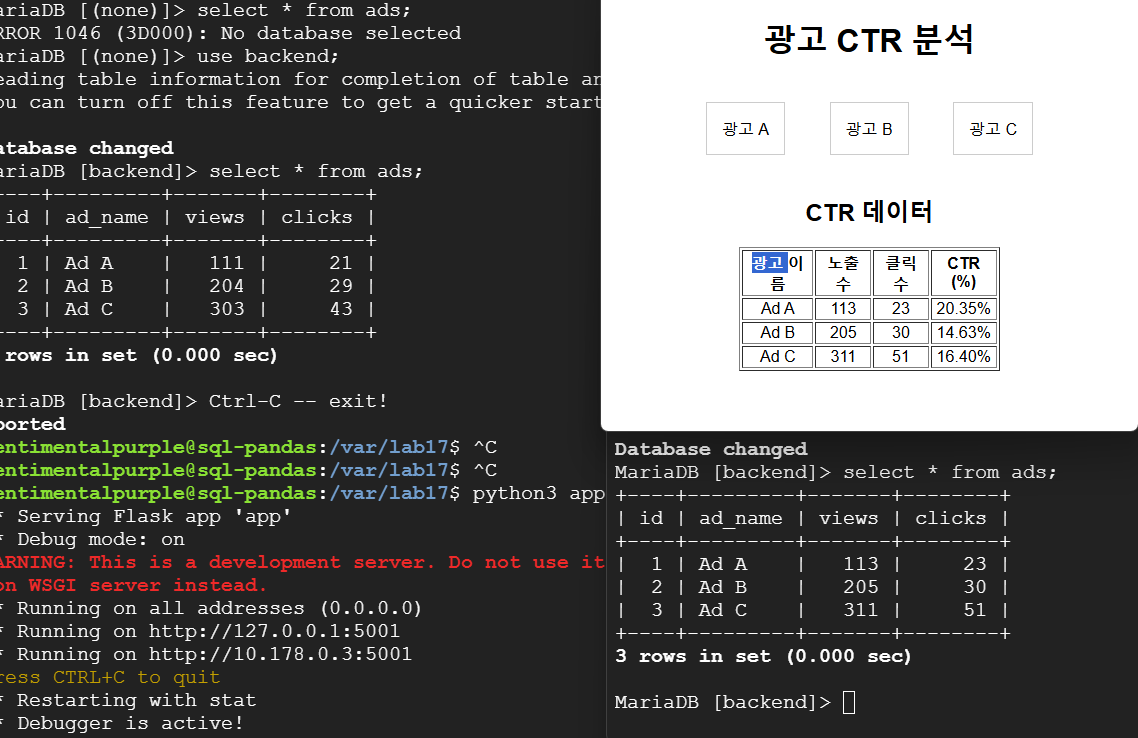Click the Ad B cell in CTR table
This screenshot has height=738, width=1138.
[777, 332]
